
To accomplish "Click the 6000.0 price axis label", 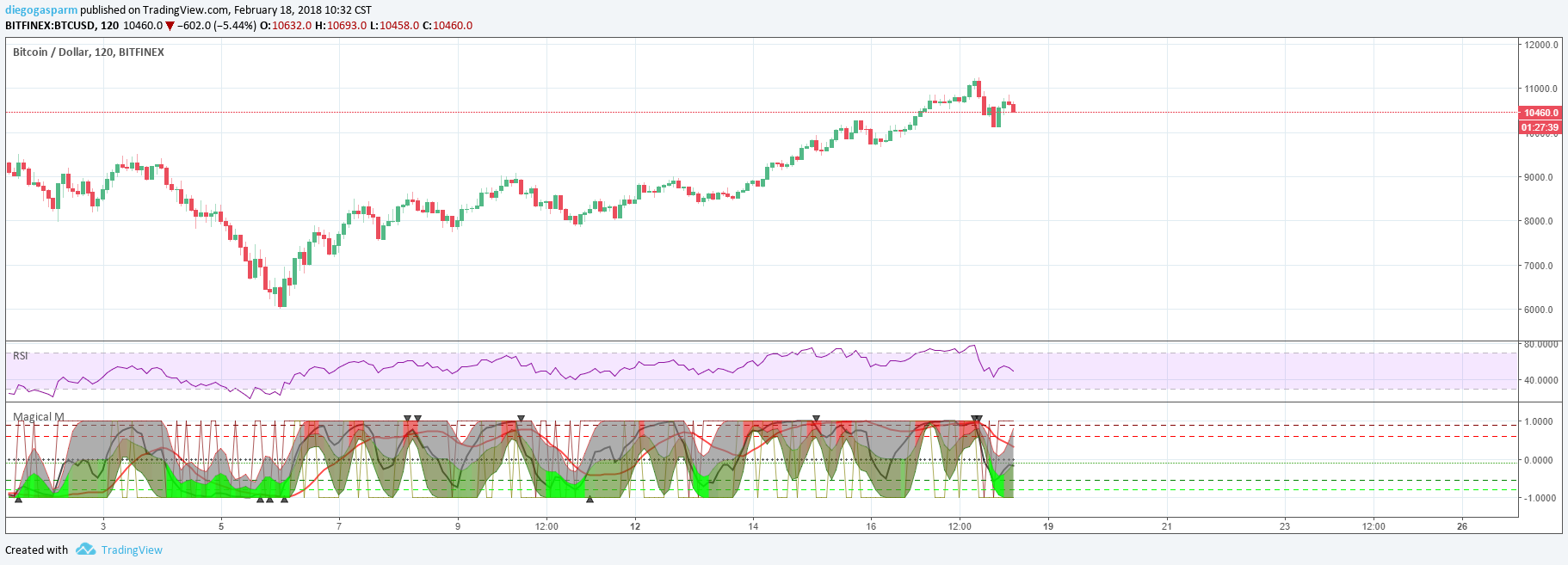I will tap(1539, 310).
